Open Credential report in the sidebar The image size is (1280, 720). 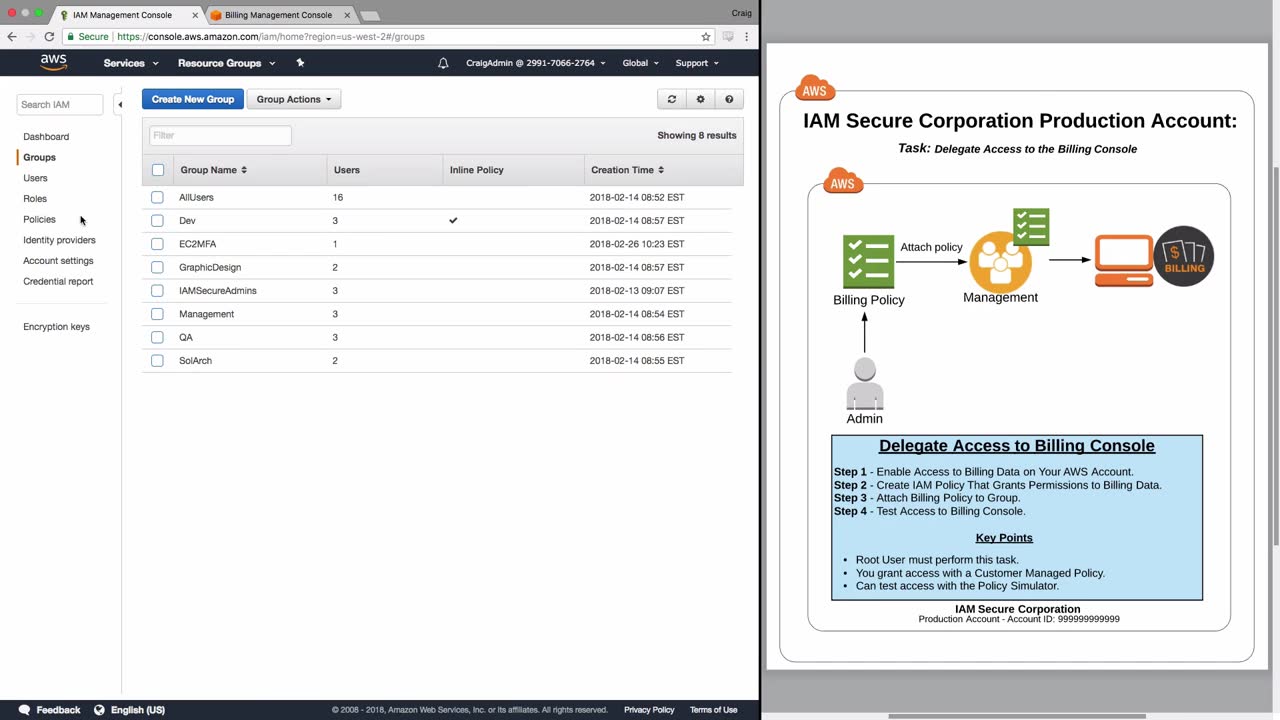tap(58, 281)
